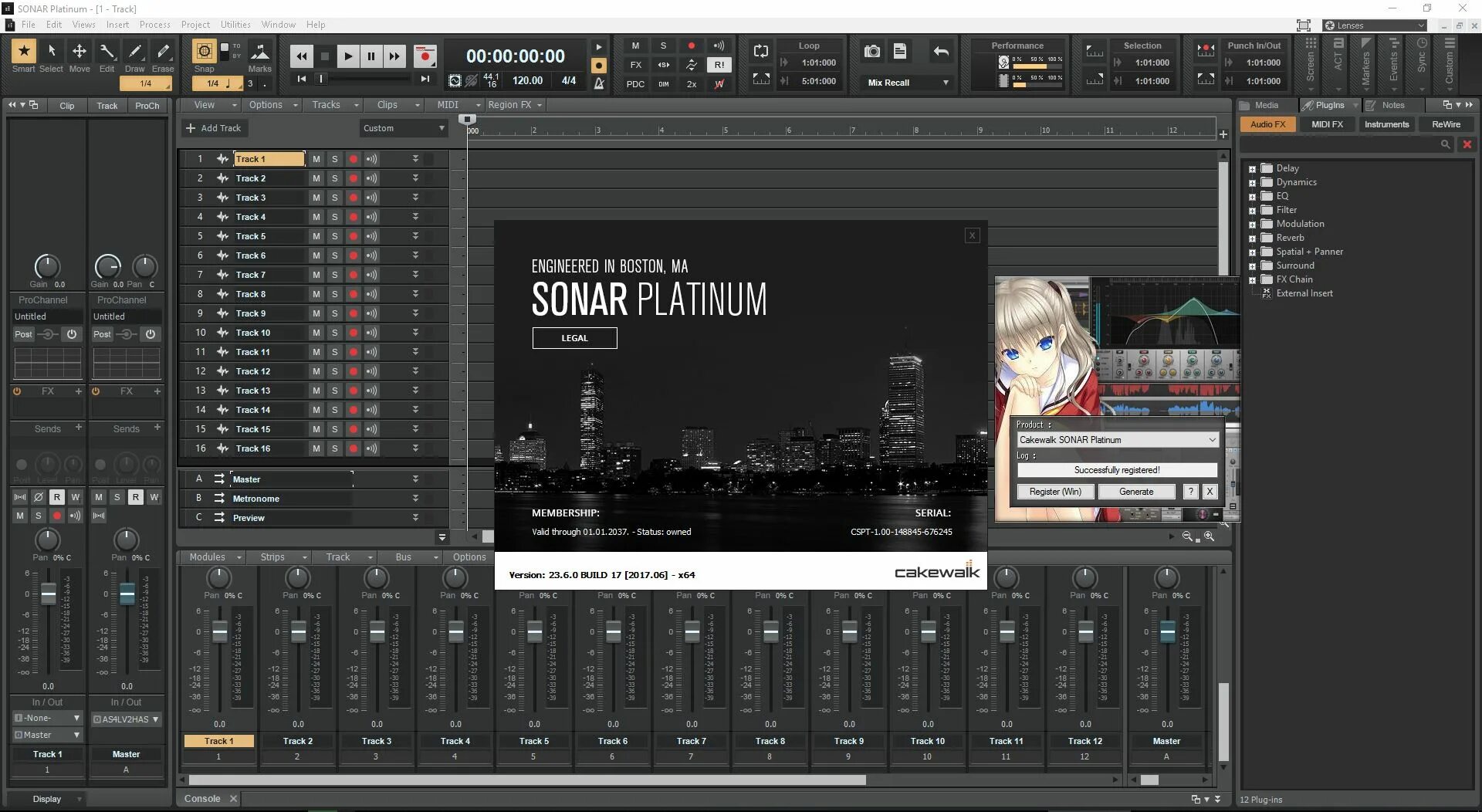Image resolution: width=1482 pixels, height=812 pixels.
Task: Select External Insert in plugin list
Action: 1304,293
